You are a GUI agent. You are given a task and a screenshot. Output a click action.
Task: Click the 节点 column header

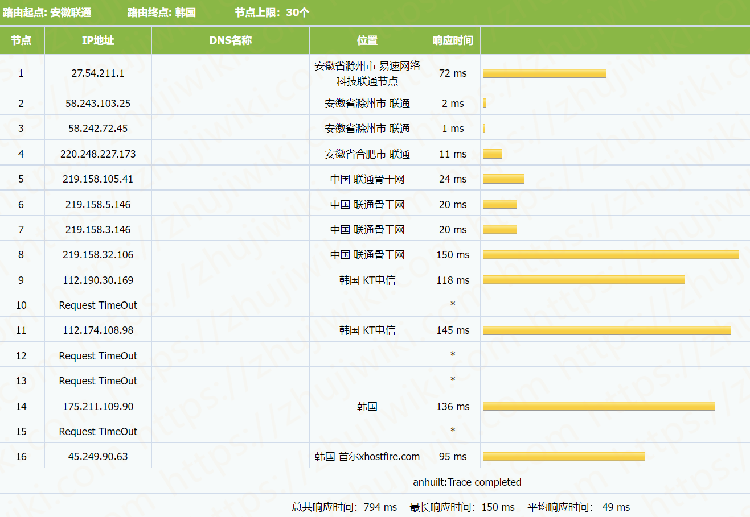pos(21,41)
